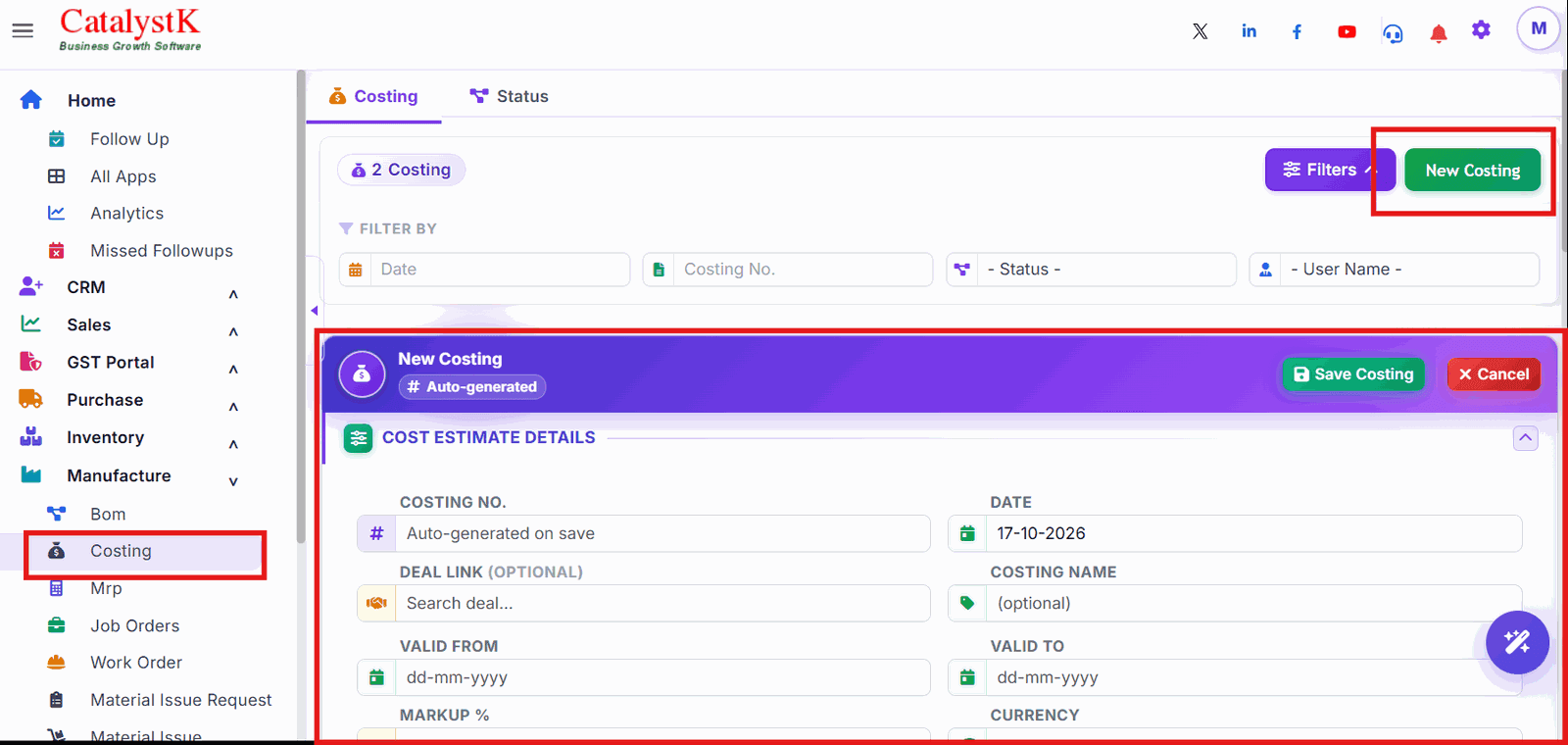This screenshot has height=745, width=1568.
Task: Toggle the Filters button
Action: click(x=1330, y=170)
